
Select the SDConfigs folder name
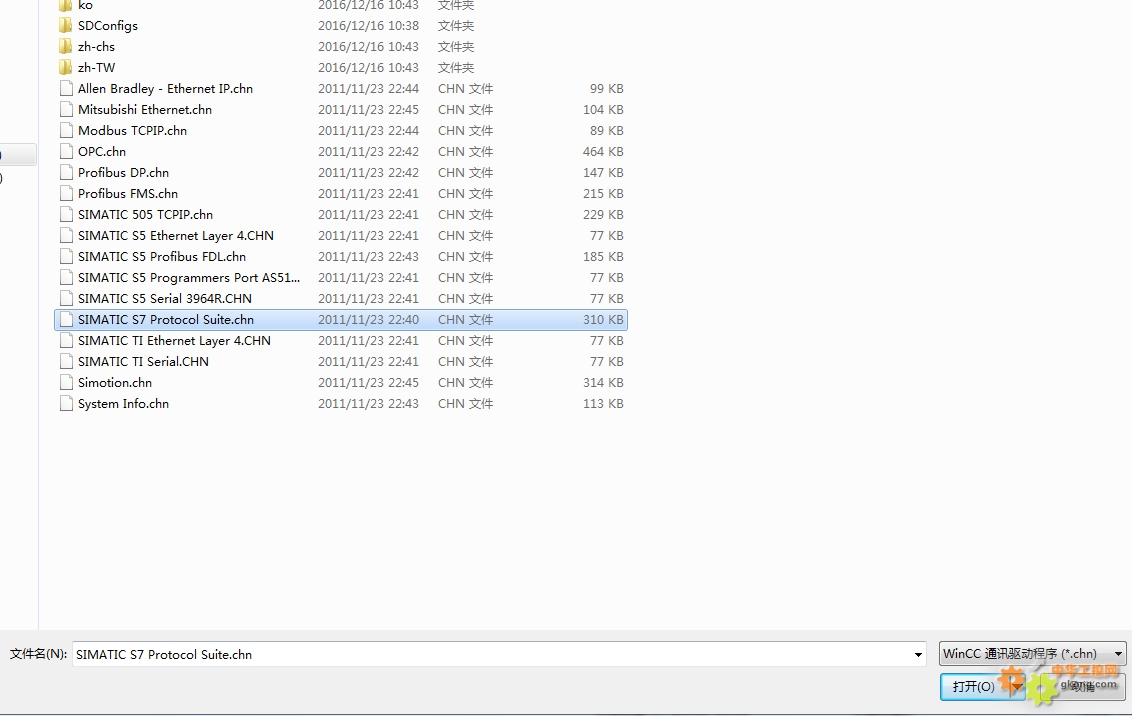108,25
